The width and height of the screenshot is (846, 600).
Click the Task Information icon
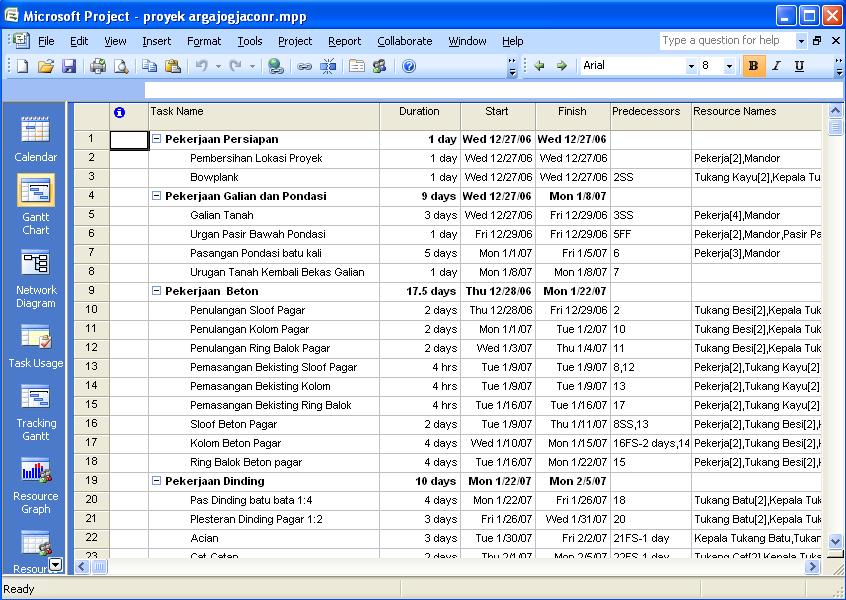(x=356, y=66)
